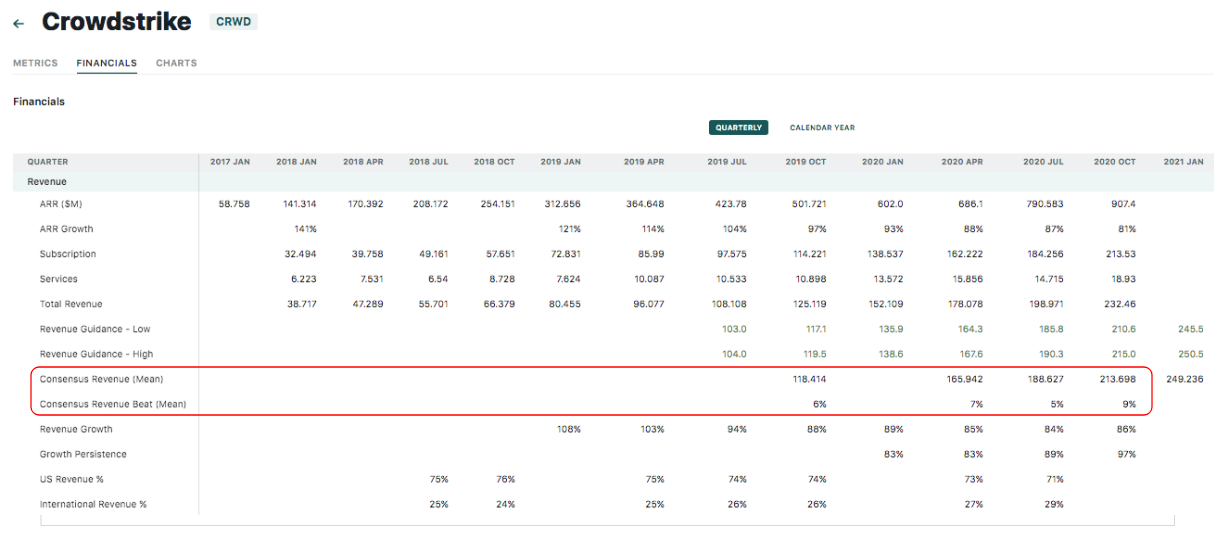This screenshot has height=540, width=1214.
Task: Select the 2019 APR column header
Action: pos(643,162)
